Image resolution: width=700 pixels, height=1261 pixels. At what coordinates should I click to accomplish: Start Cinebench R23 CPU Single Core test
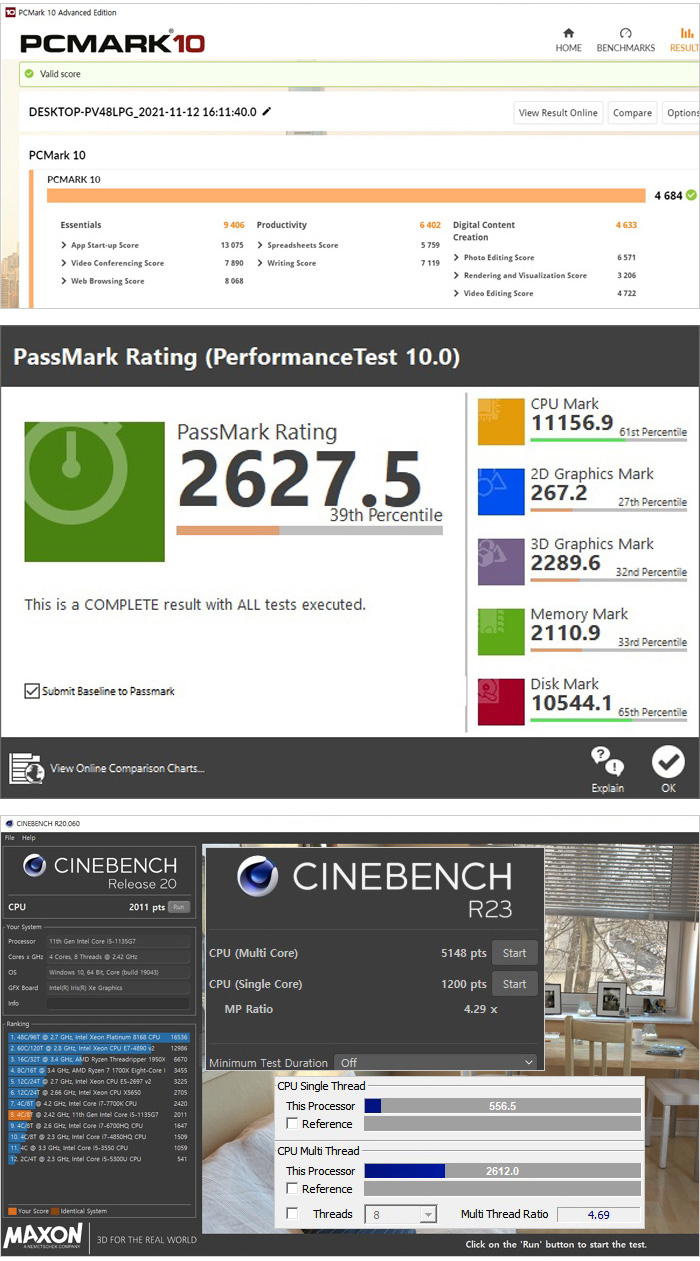coord(515,984)
